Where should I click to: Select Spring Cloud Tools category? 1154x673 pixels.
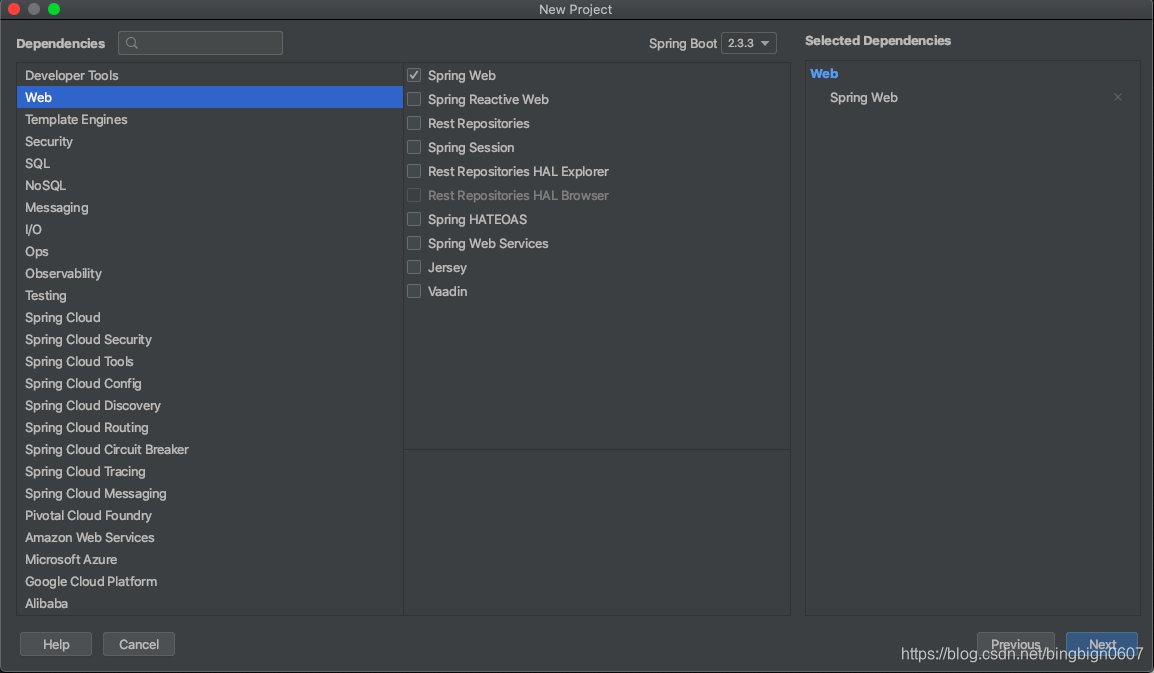tap(210, 362)
